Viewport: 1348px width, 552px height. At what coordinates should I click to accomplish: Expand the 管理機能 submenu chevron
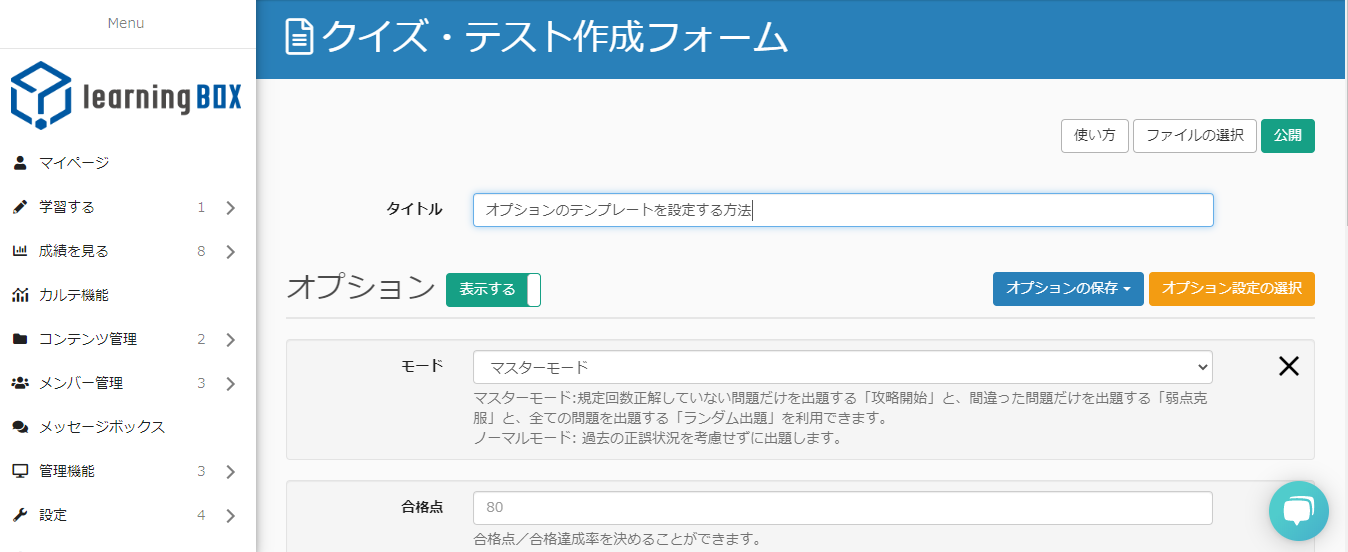(x=230, y=472)
